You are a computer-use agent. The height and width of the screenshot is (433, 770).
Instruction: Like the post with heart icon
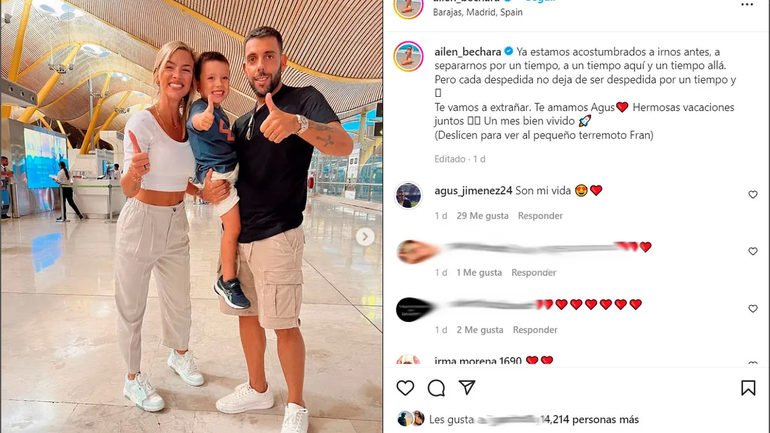(405, 388)
